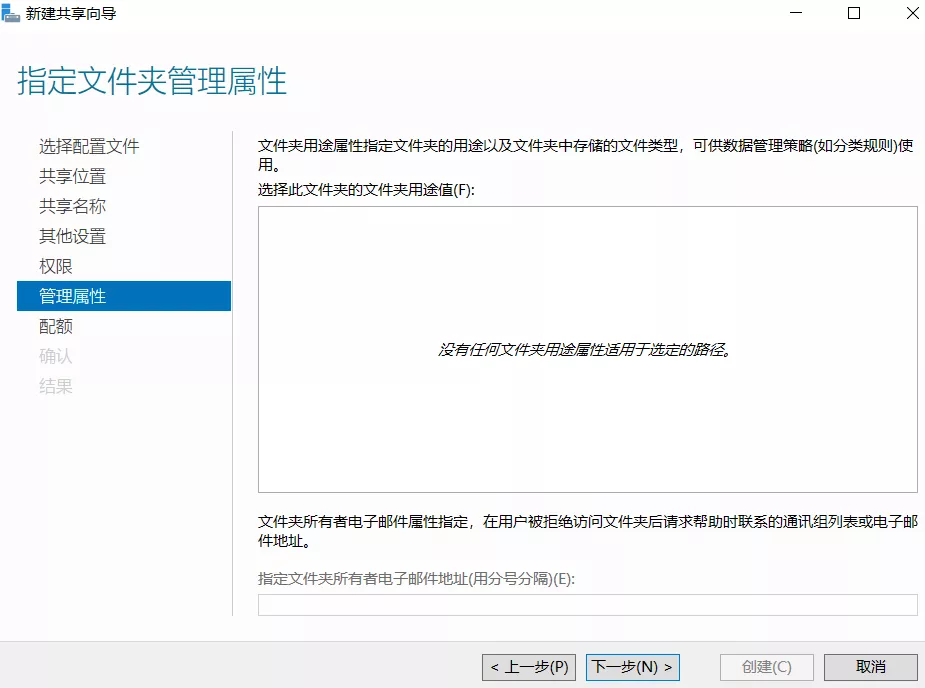Minimize the 新建共享向导 window
This screenshot has height=688, width=925.
coord(796,13)
